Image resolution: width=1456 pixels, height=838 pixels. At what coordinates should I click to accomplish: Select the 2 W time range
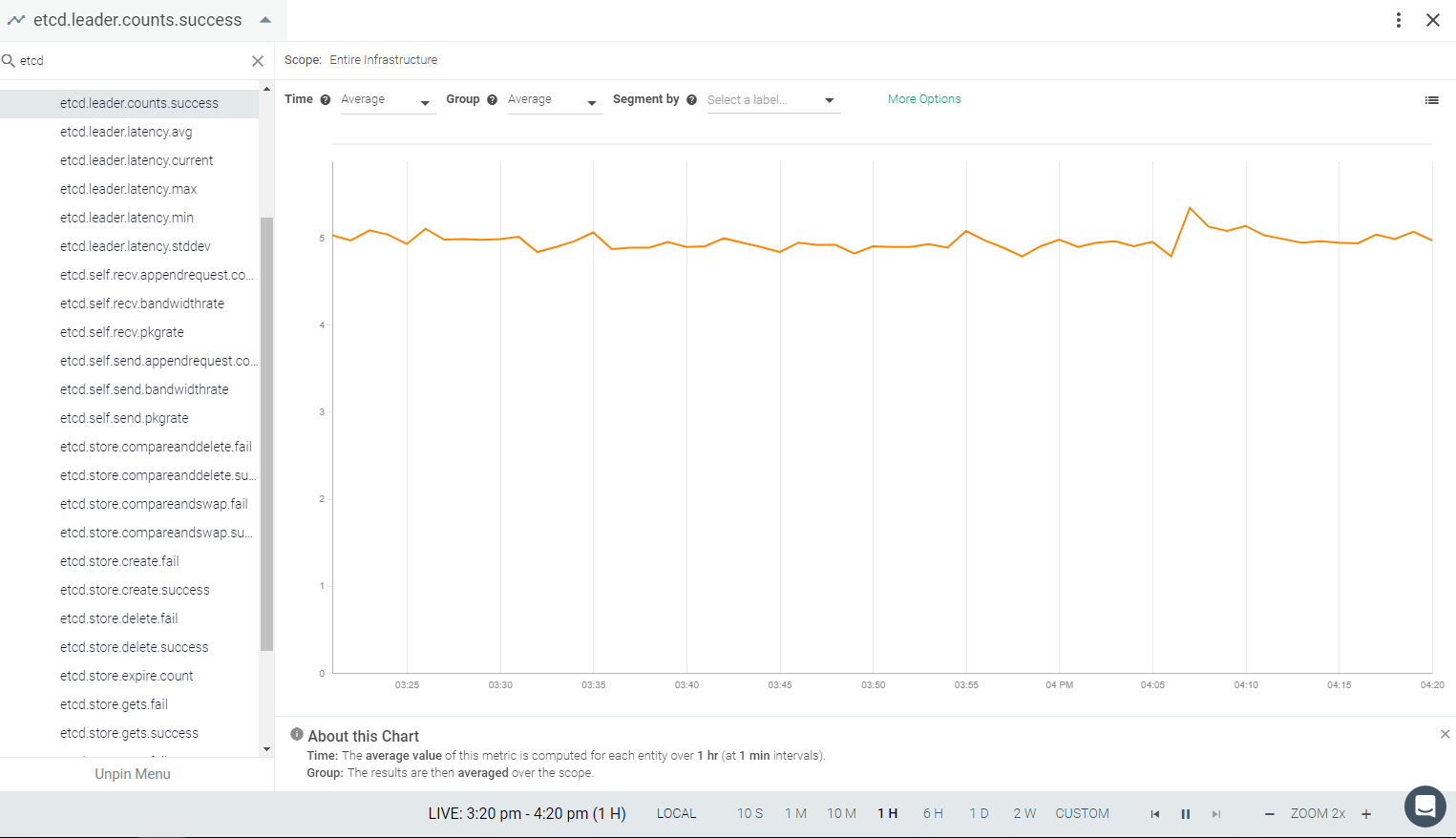[x=1024, y=814]
